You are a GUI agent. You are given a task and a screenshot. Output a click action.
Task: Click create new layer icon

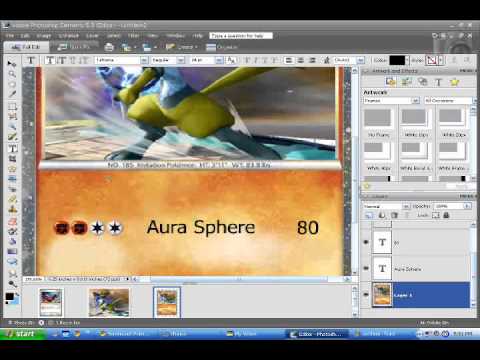pyautogui.click(x=369, y=215)
